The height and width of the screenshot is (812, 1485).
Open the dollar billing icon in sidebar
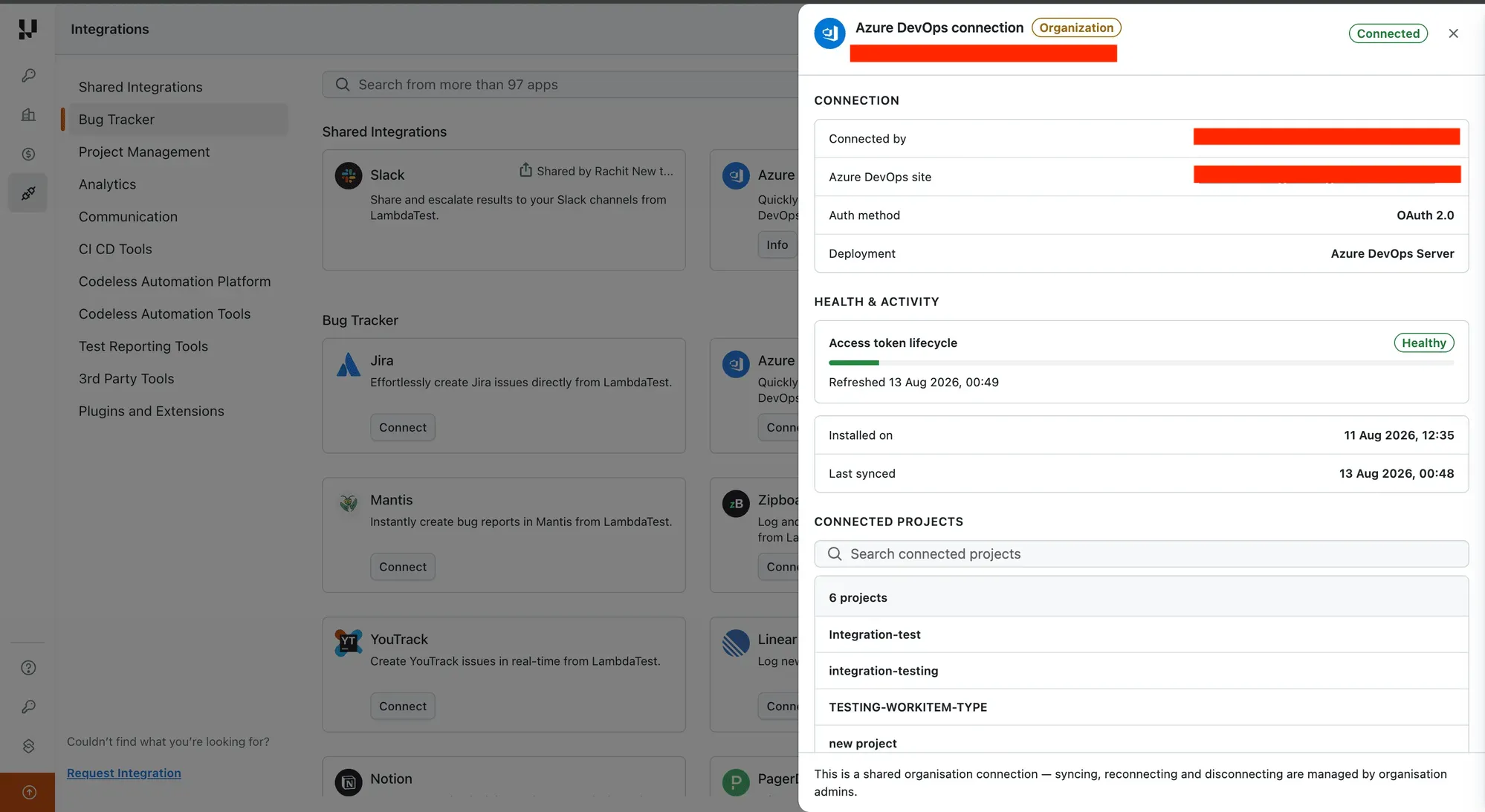[x=28, y=154]
